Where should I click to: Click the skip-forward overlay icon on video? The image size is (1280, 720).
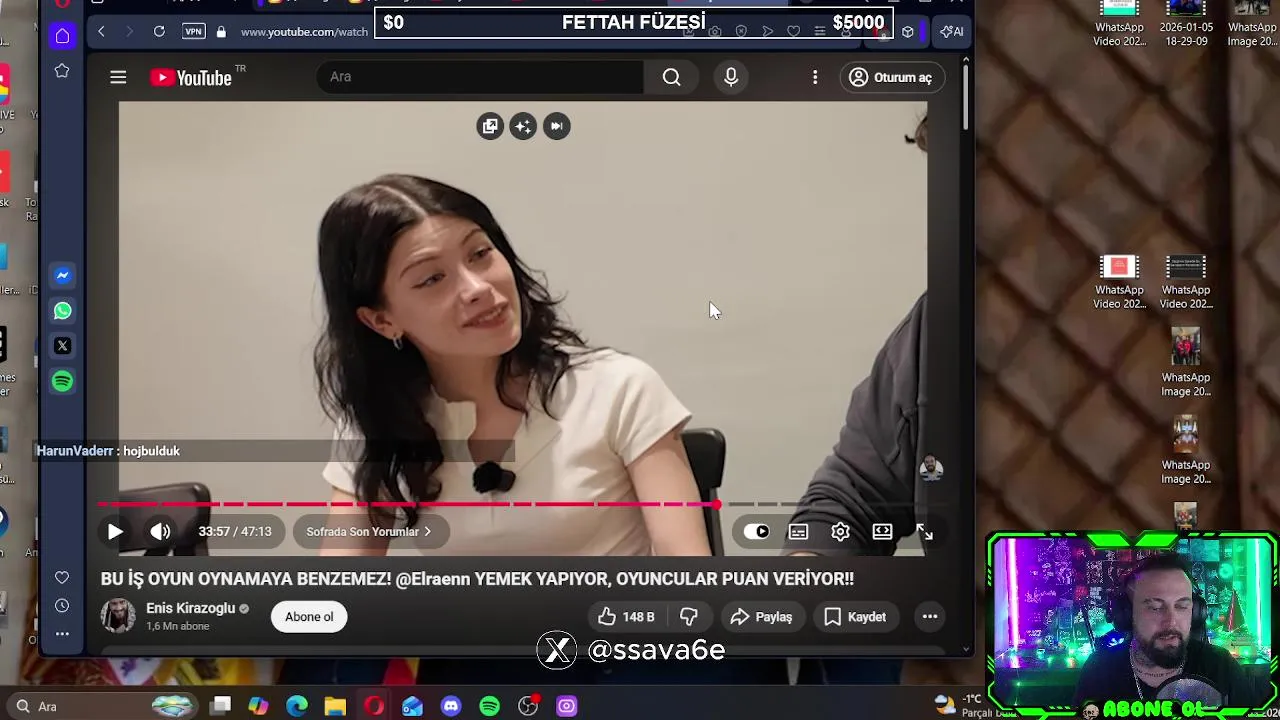pyautogui.click(x=557, y=126)
